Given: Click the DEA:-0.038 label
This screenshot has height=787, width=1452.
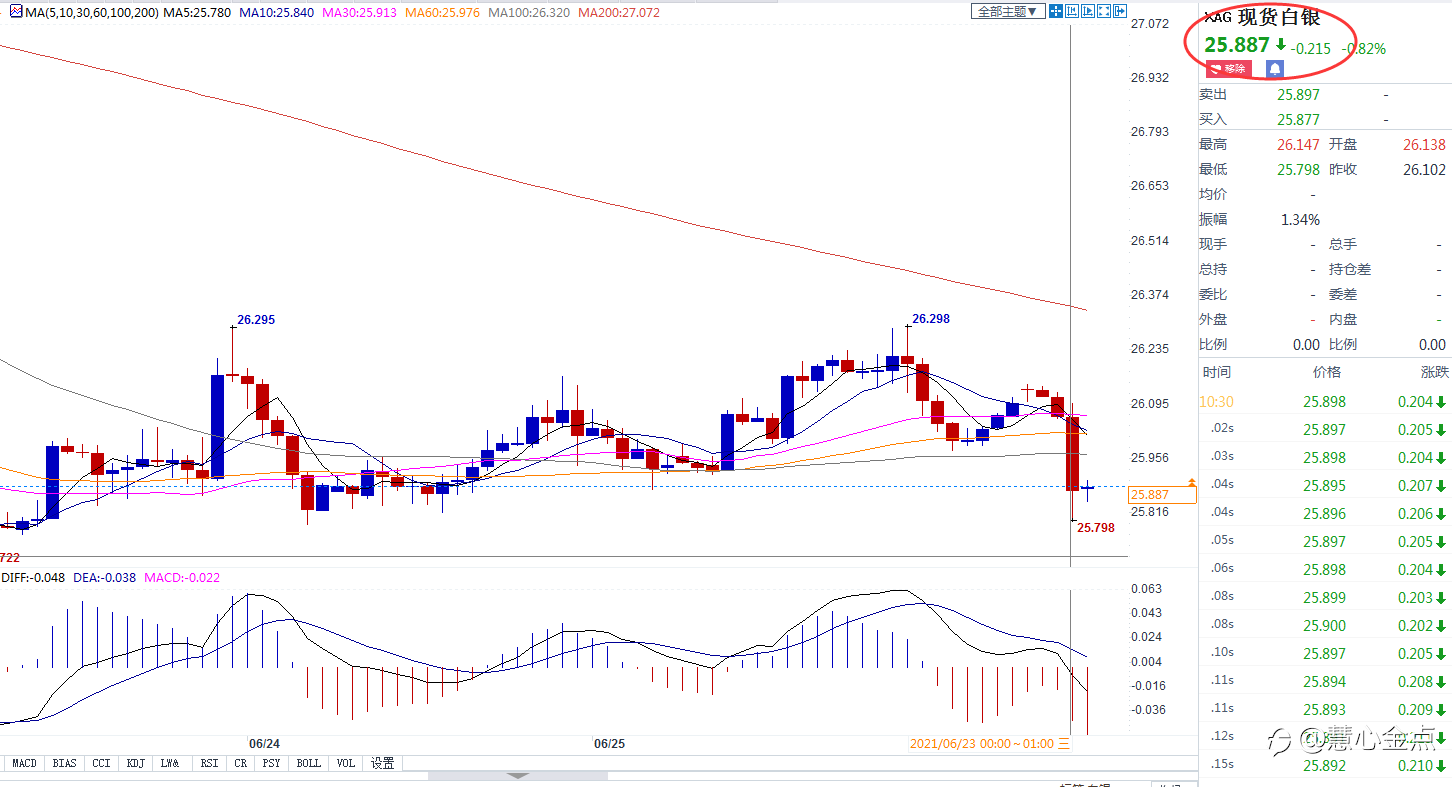Looking at the screenshot, I should [x=104, y=578].
